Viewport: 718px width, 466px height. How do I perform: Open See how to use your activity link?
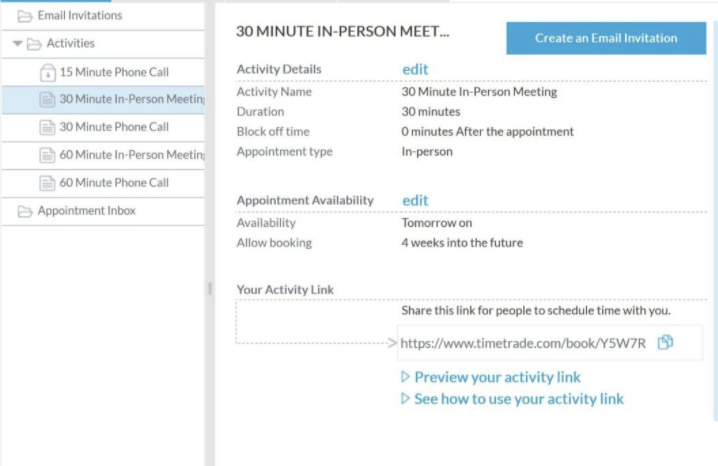pos(519,399)
